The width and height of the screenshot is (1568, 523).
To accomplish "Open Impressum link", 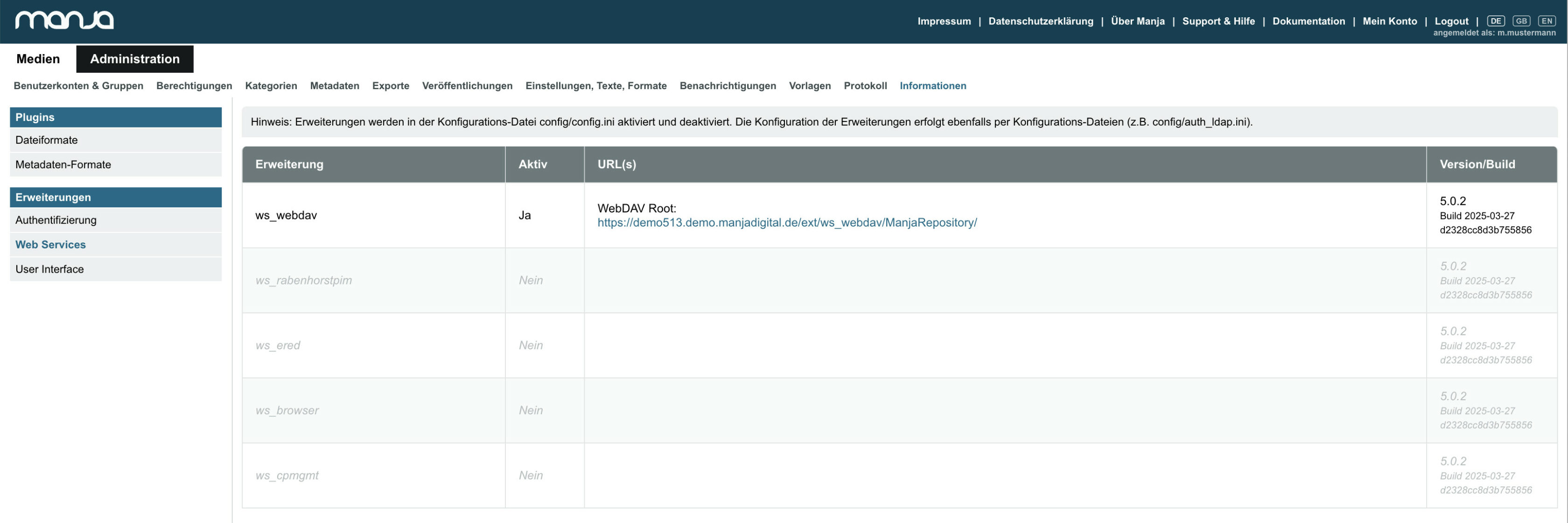I will [x=944, y=21].
